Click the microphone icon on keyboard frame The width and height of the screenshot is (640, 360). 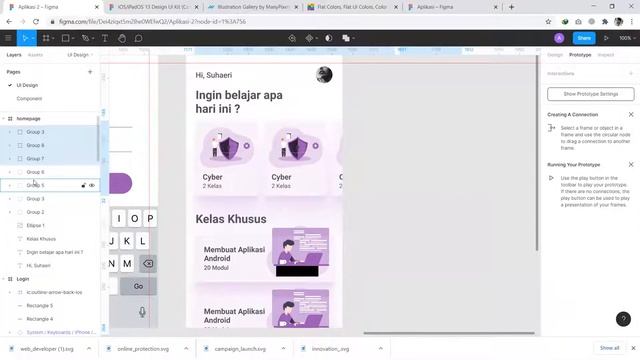pos(142,312)
